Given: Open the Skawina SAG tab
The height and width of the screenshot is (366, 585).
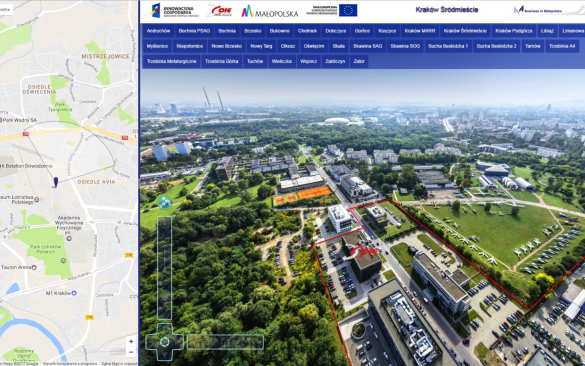Looking at the screenshot, I should coord(367,46).
